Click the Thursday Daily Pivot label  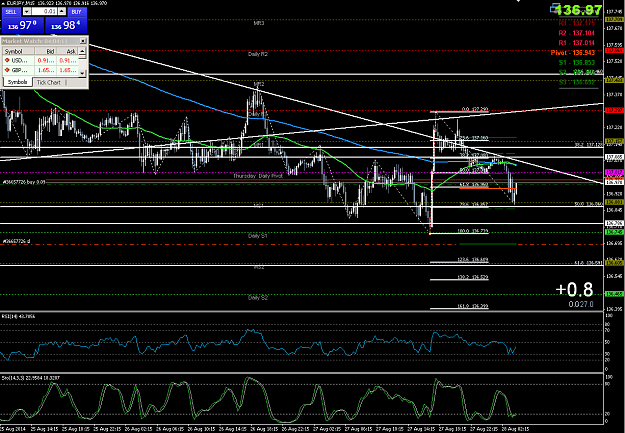pyautogui.click(x=258, y=176)
